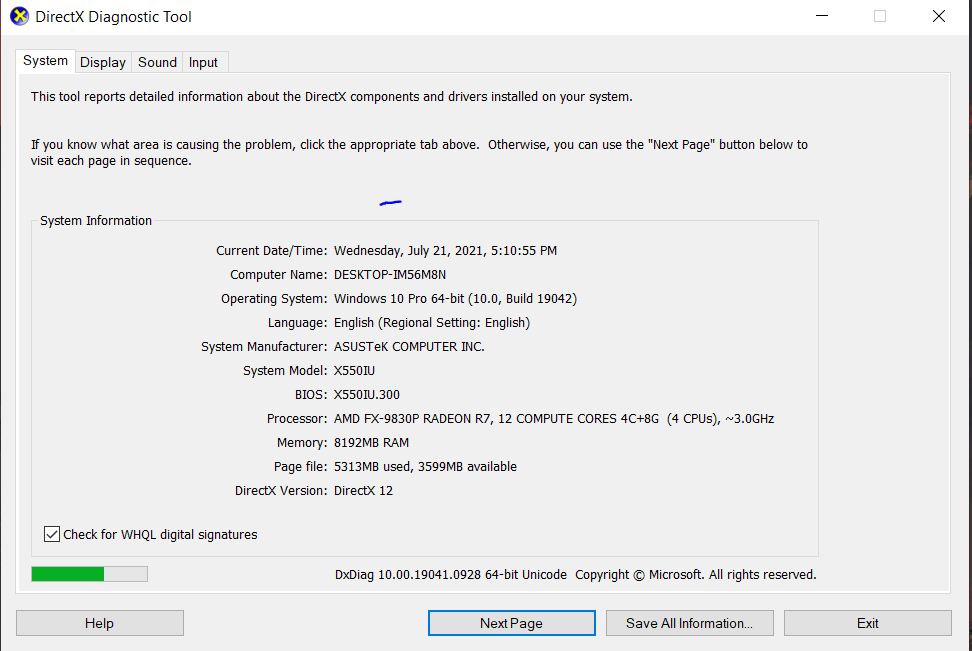
Task: Click the "System Manufacturer:" label
Action: (x=264, y=347)
